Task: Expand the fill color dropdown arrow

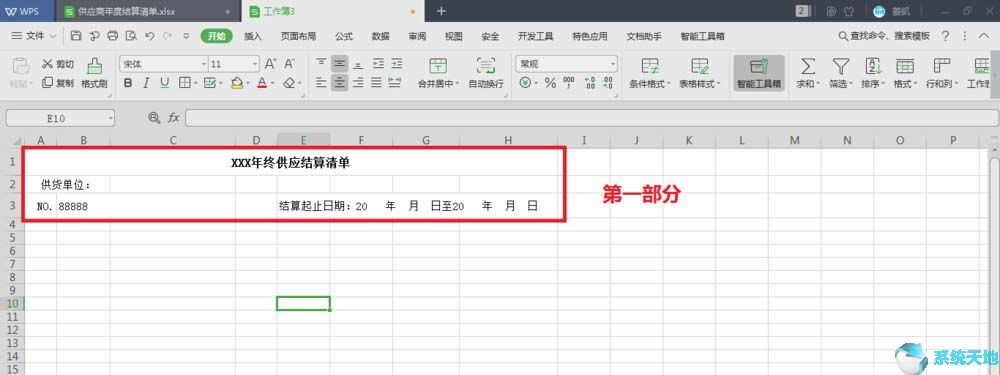Action: pyautogui.click(x=247, y=84)
